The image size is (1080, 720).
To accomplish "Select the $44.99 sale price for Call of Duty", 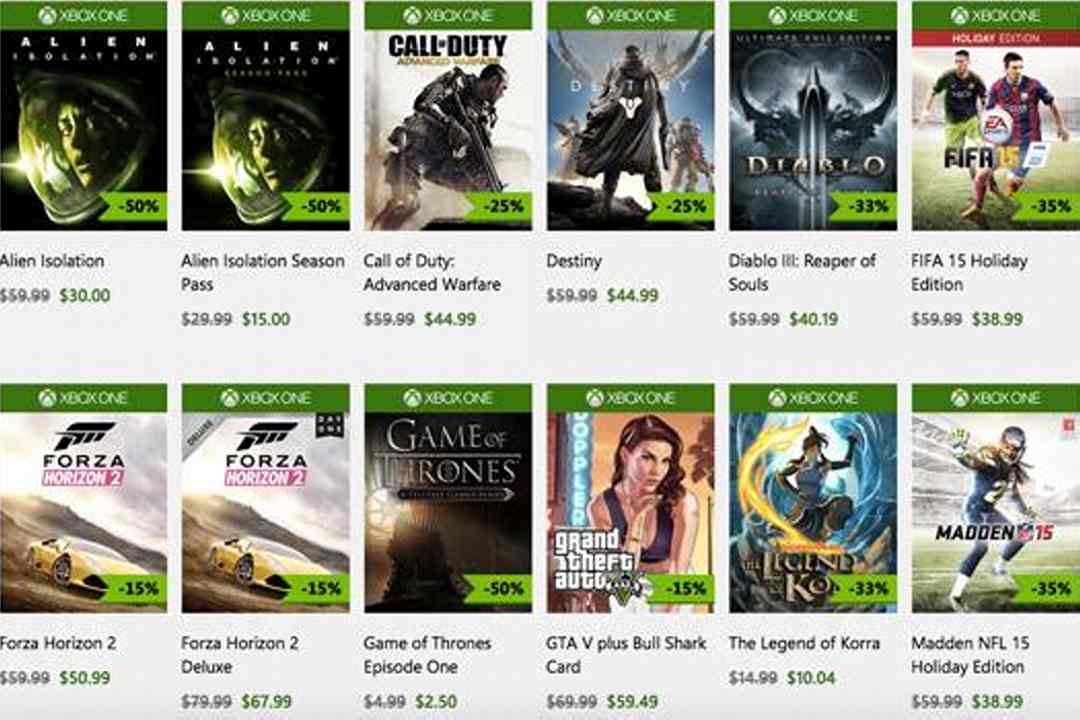I will [450, 319].
